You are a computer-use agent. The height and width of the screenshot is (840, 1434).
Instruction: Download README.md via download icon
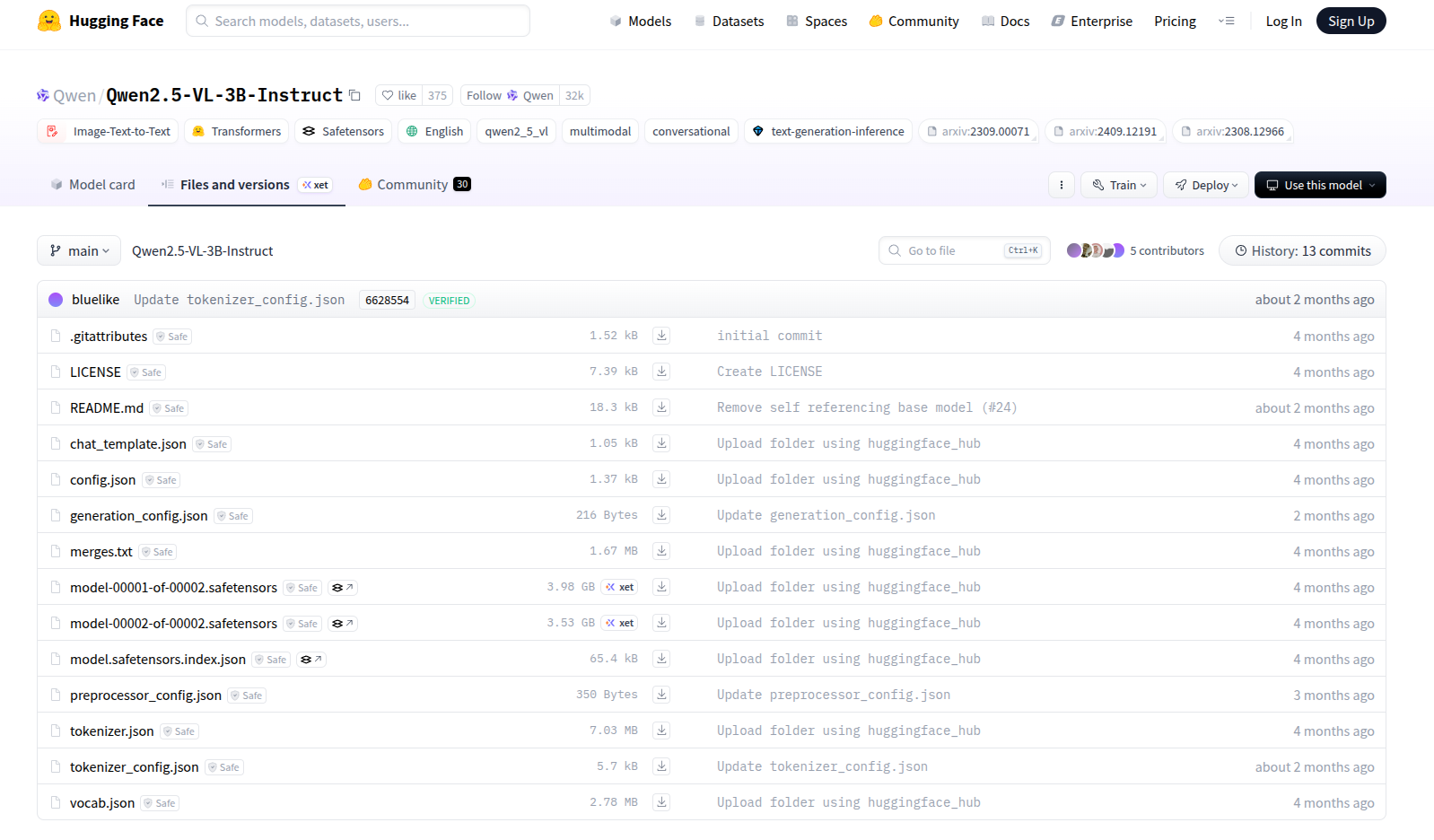pos(661,407)
